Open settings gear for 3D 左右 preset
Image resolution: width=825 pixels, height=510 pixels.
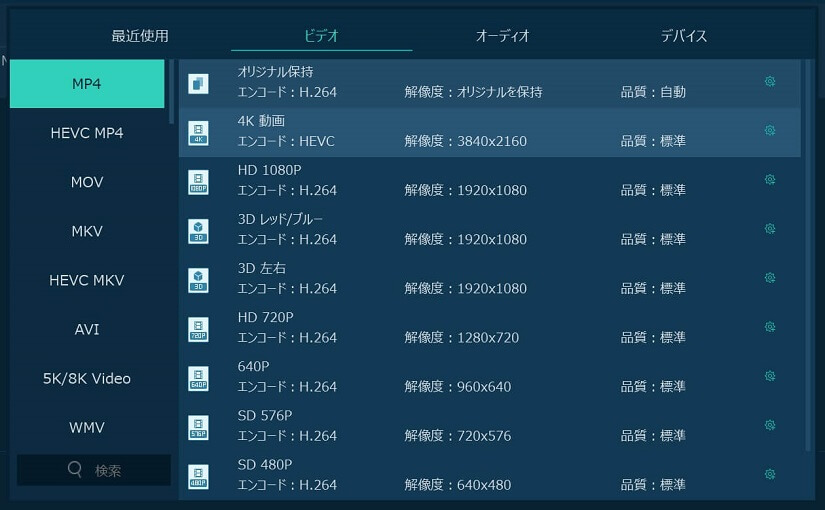[770, 277]
